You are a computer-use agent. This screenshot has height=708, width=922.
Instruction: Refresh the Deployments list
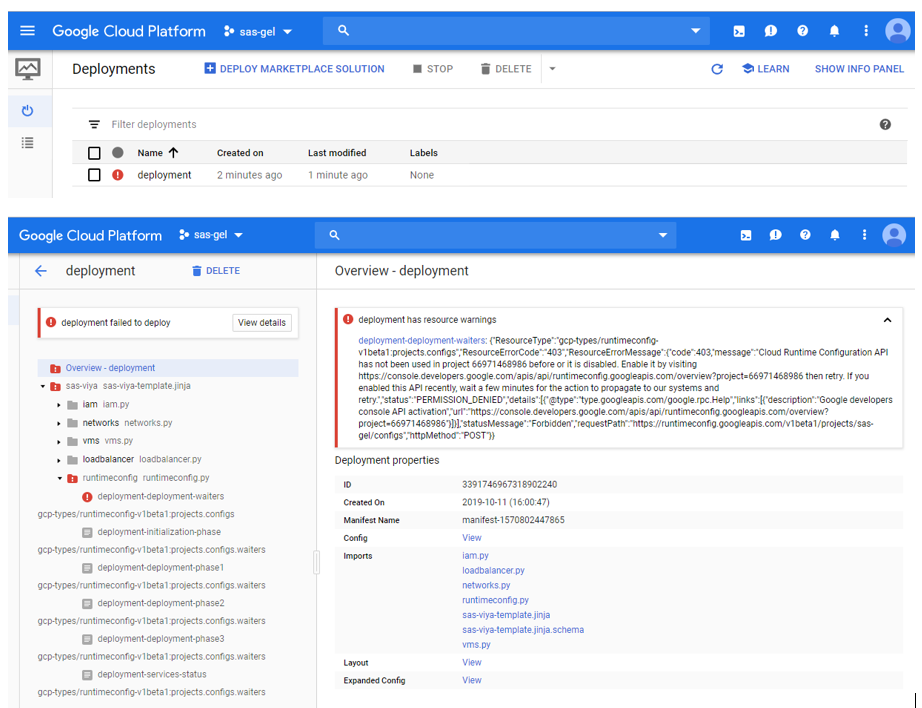(716, 69)
